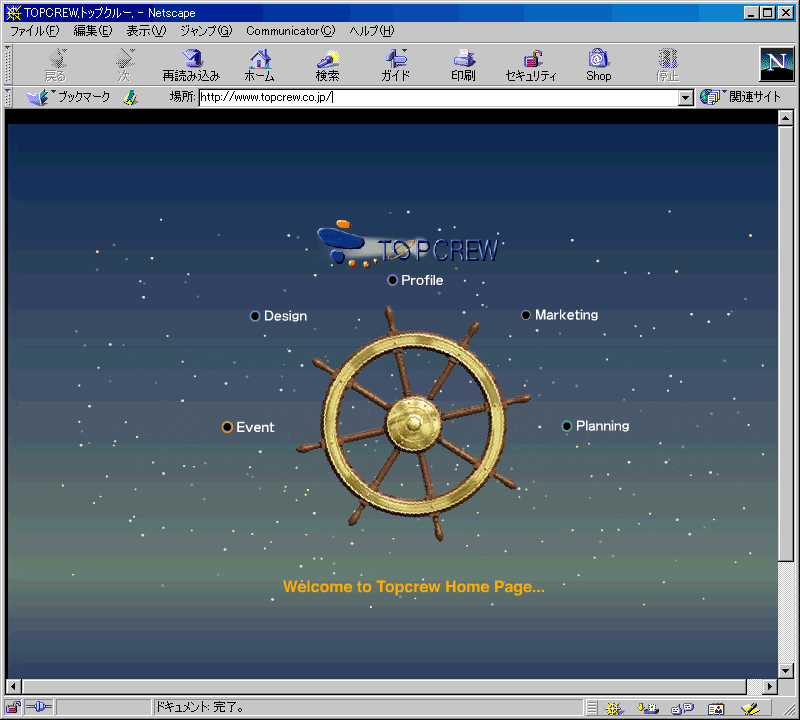This screenshot has height=720, width=800.
Task: Click the page location icon beside 場所
Action: click(x=131, y=97)
